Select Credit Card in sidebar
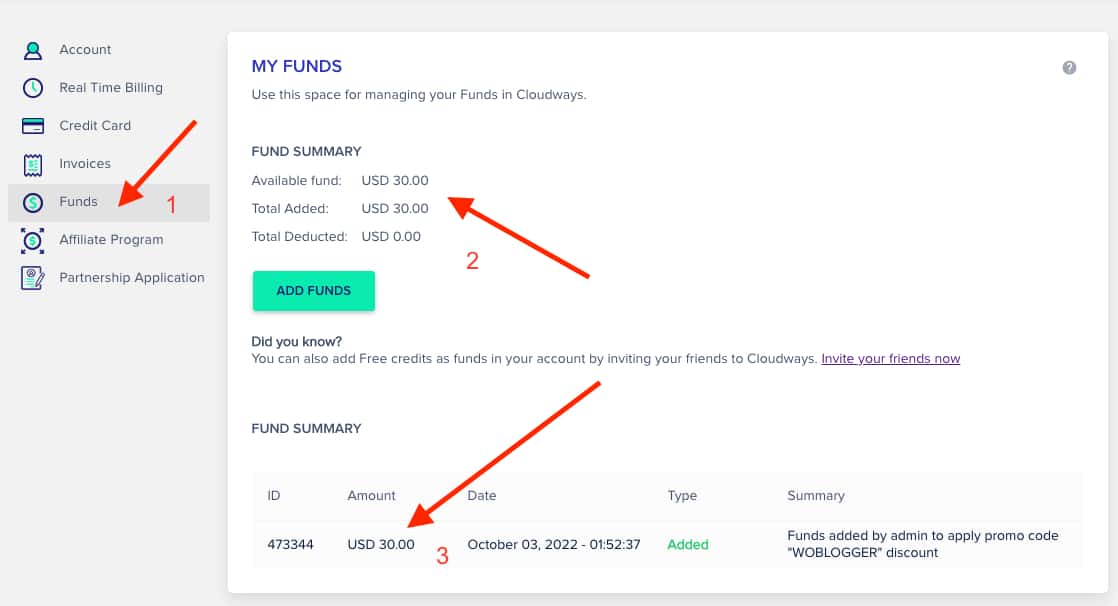This screenshot has height=606, width=1118. point(95,126)
